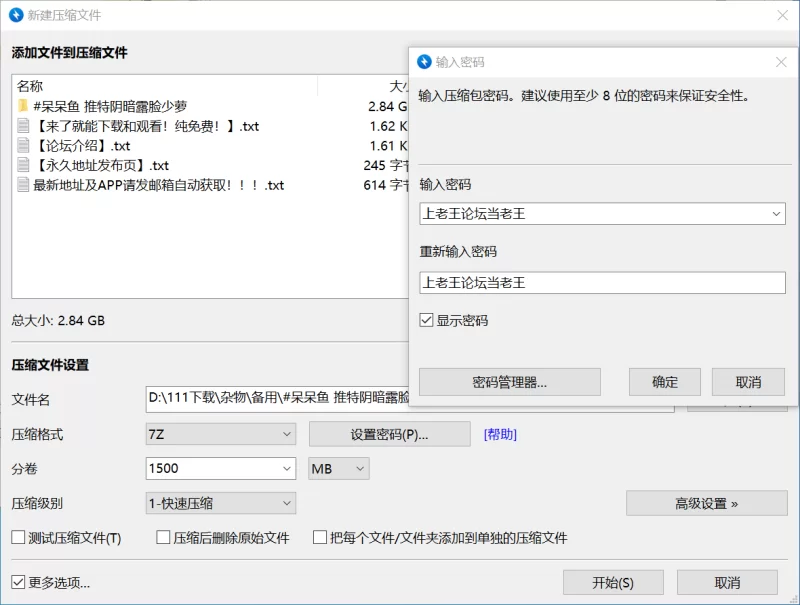800x605 pixels.
Task: Enable 测试压缩文件(T) checkbox
Action: pos(18,538)
